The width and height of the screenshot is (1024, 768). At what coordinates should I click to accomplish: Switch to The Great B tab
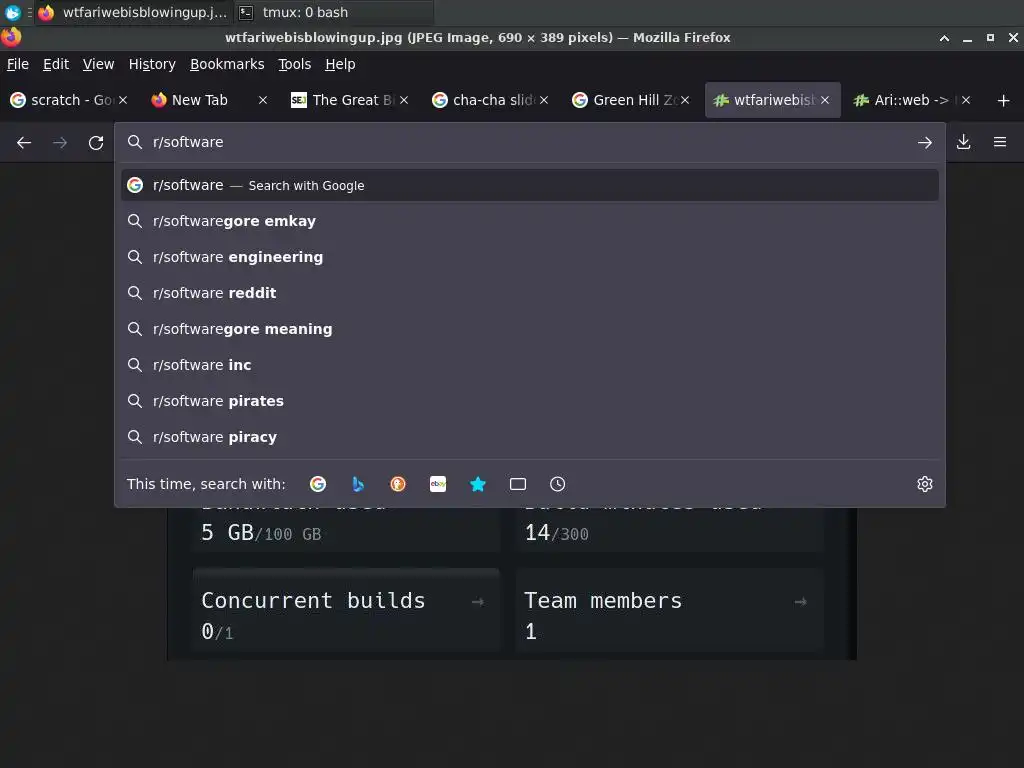tap(350, 100)
